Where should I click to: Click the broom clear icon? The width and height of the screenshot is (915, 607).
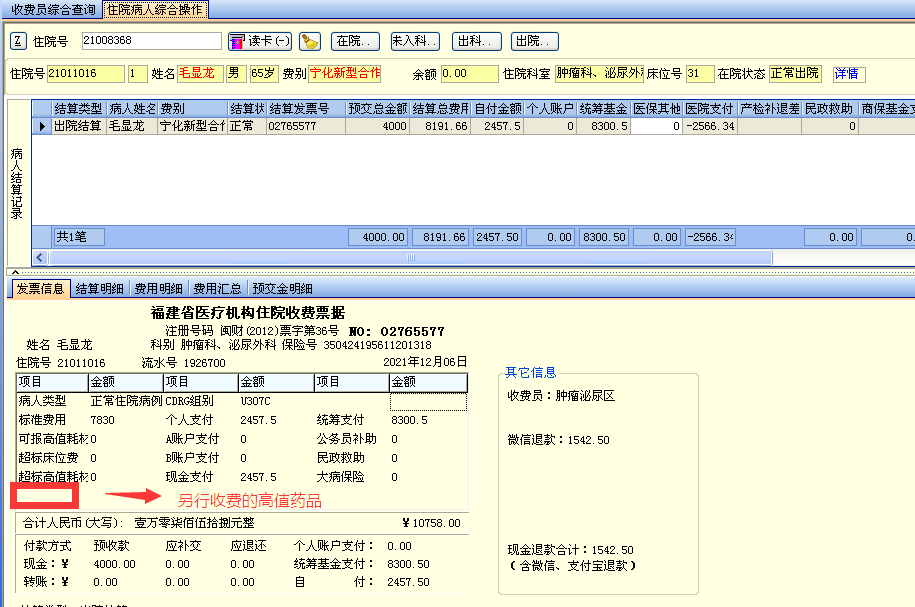point(309,41)
